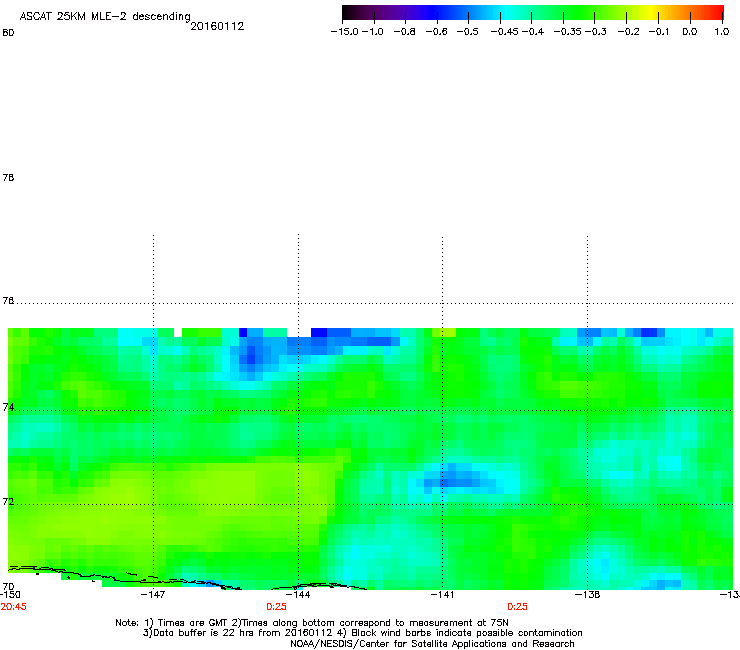740x650 pixels.
Task: Click the red end of the color scale
Action: point(713,12)
